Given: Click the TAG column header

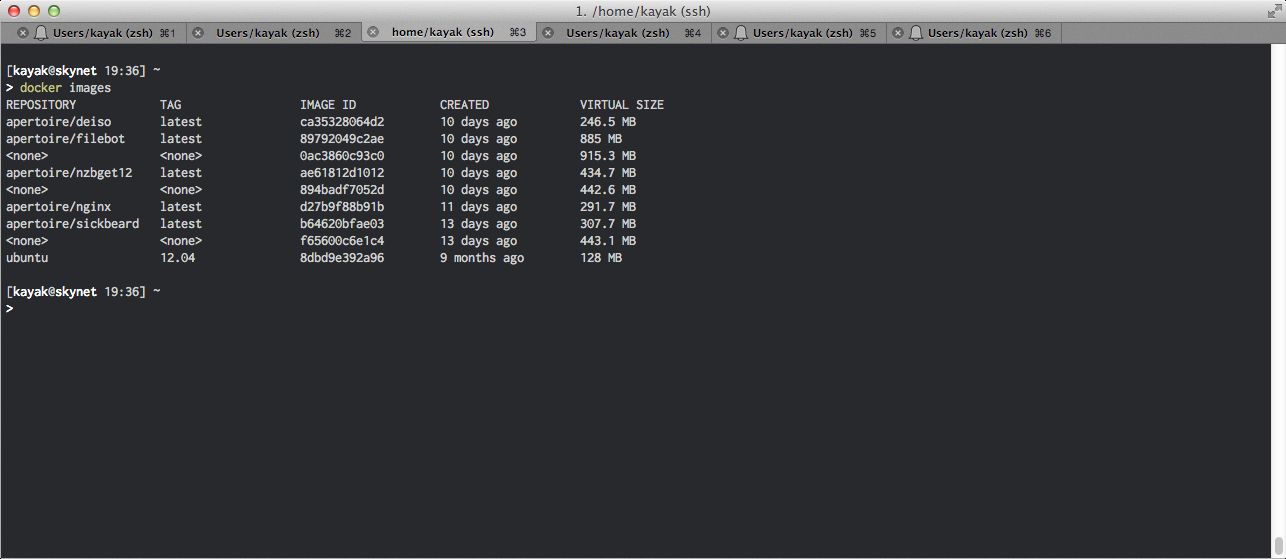Looking at the screenshot, I should (170, 105).
